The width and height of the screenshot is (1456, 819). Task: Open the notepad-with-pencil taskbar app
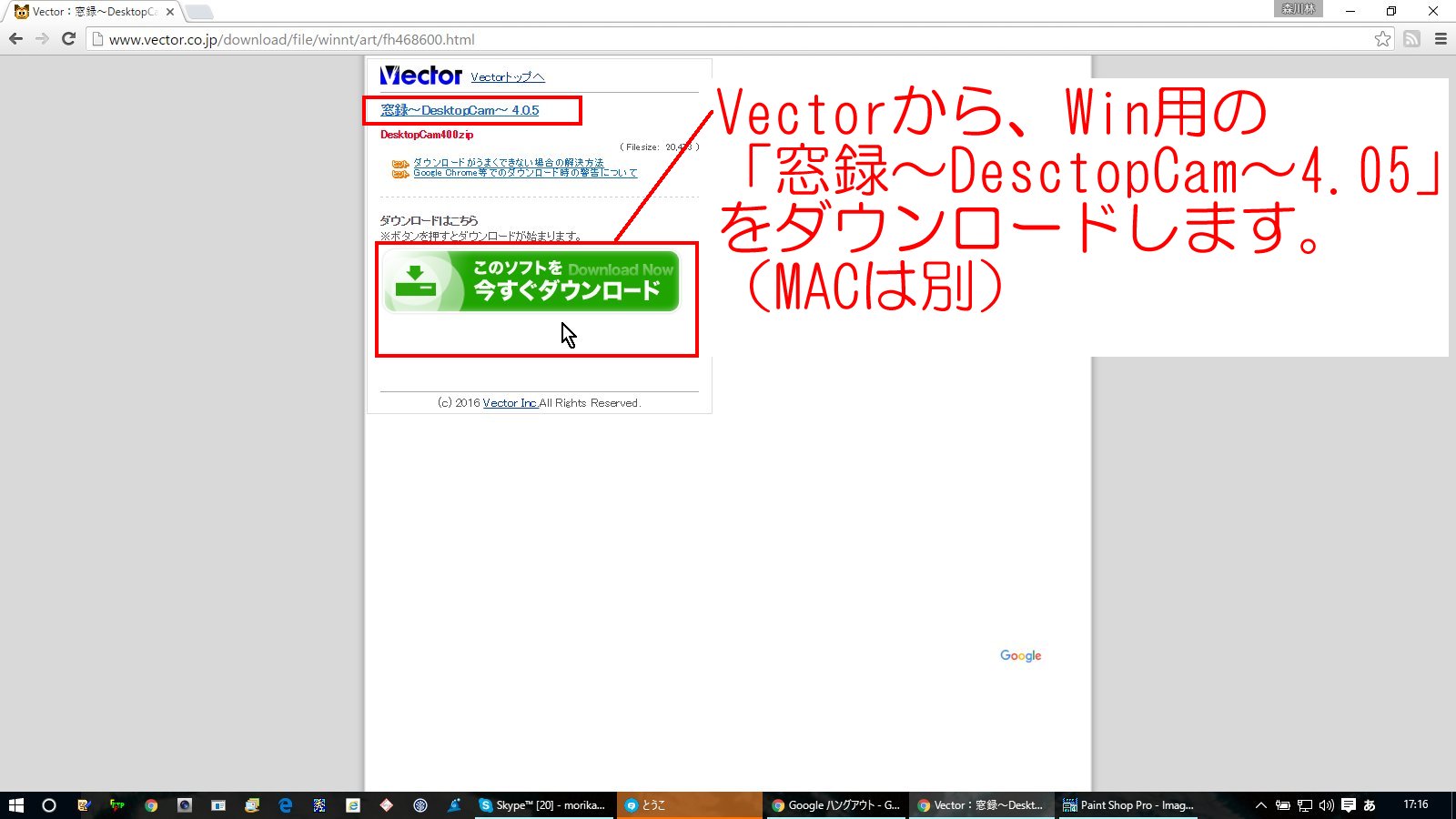coord(84,805)
